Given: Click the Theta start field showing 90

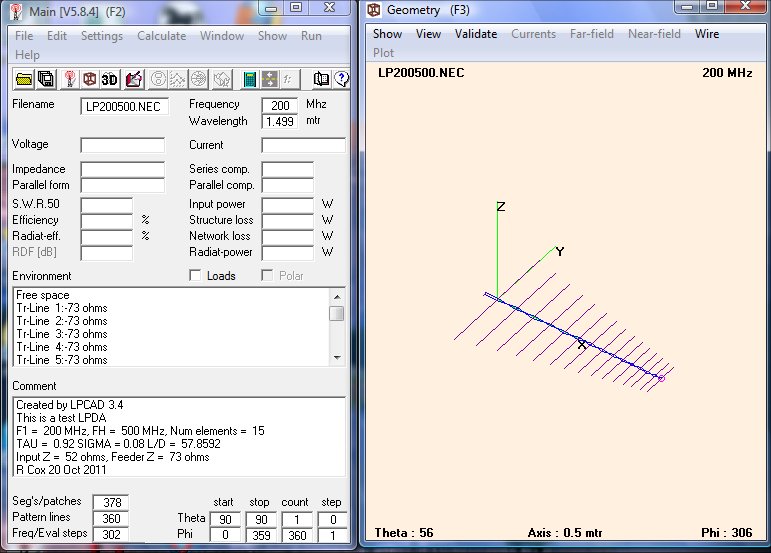Looking at the screenshot, I should [x=225, y=520].
